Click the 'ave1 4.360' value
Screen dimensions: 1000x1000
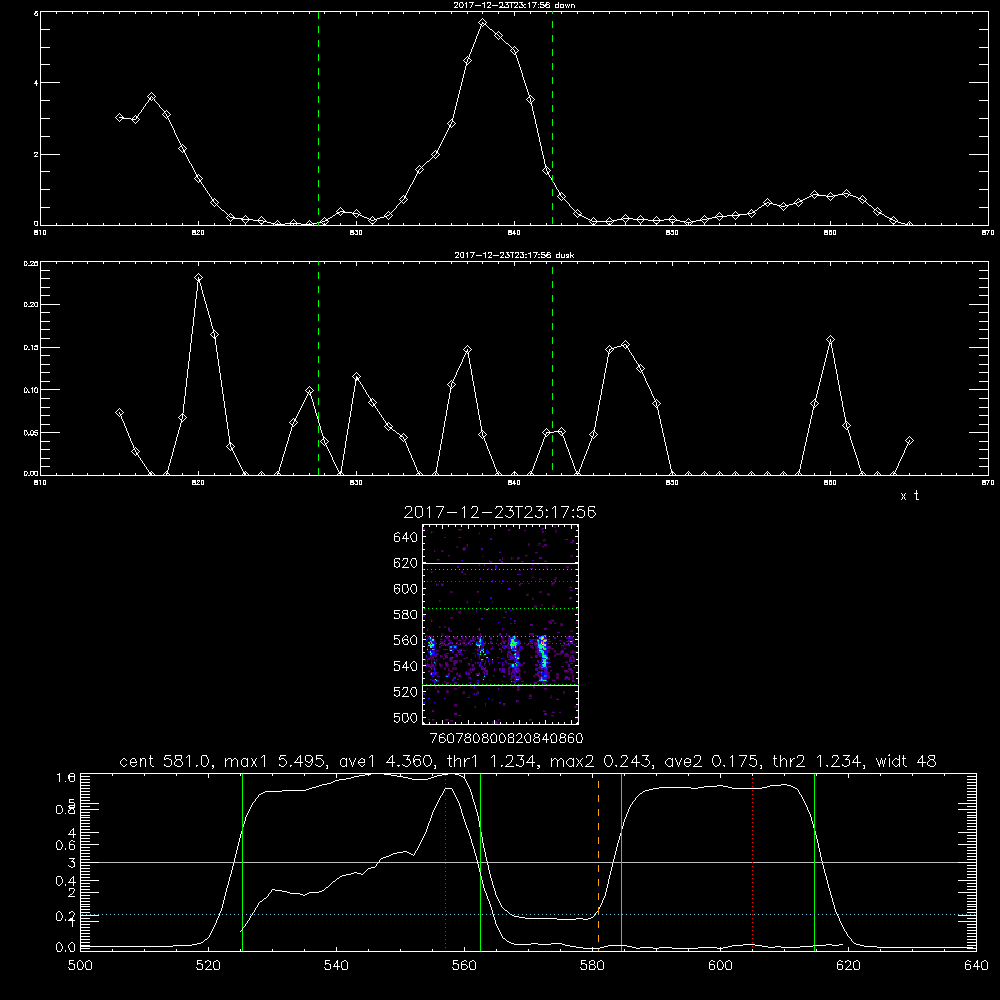(388, 761)
